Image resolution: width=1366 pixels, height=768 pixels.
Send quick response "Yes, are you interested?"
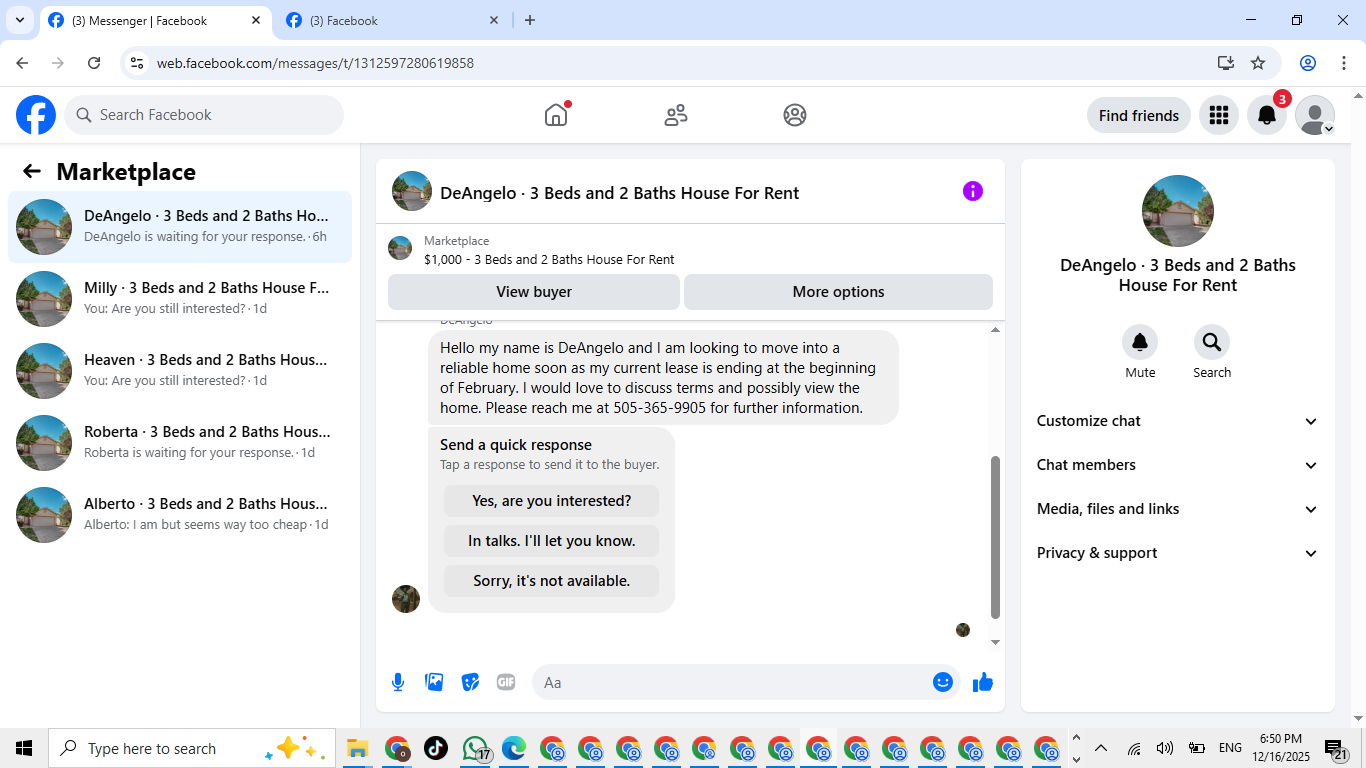pyautogui.click(x=552, y=501)
